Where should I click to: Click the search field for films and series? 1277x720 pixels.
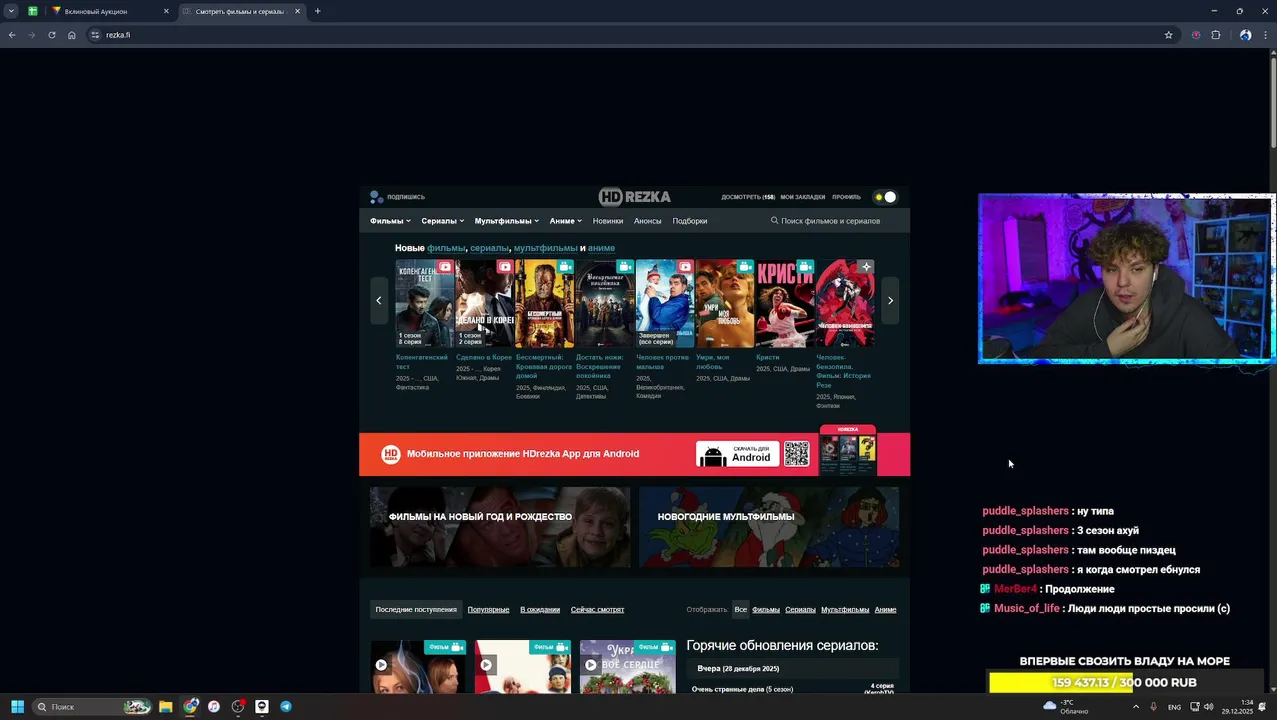coord(830,221)
